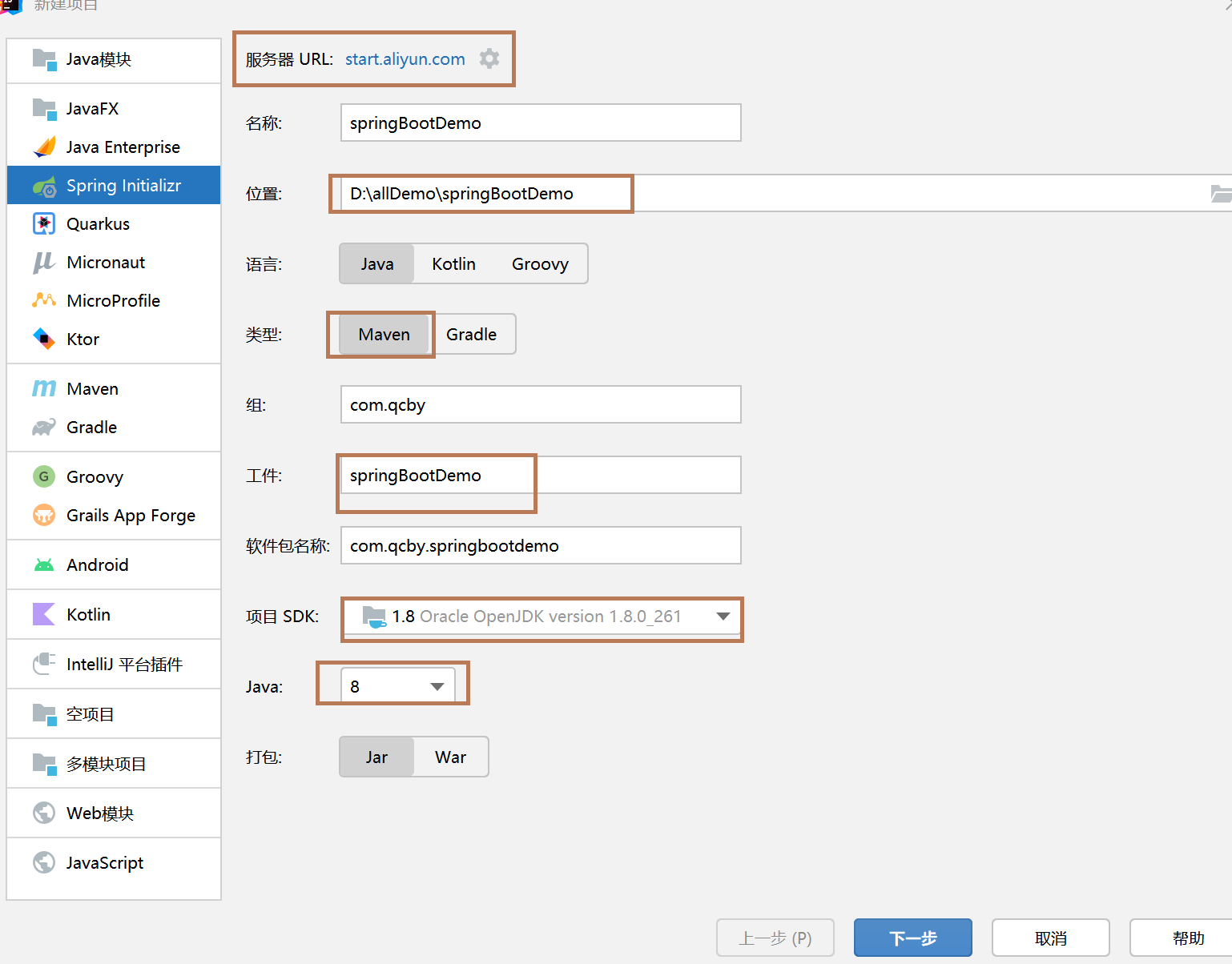The height and width of the screenshot is (964, 1232).
Task: Select Android project type
Action: pos(114,565)
